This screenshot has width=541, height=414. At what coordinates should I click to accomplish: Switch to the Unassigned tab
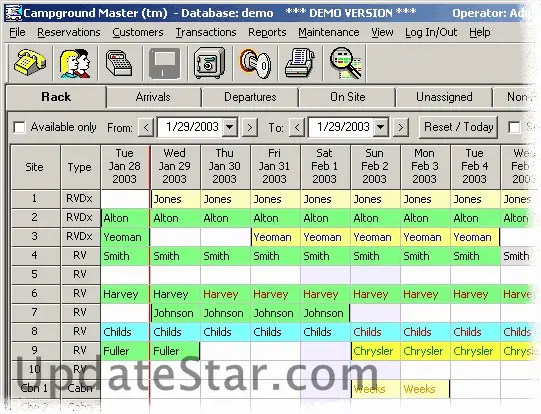point(444,98)
